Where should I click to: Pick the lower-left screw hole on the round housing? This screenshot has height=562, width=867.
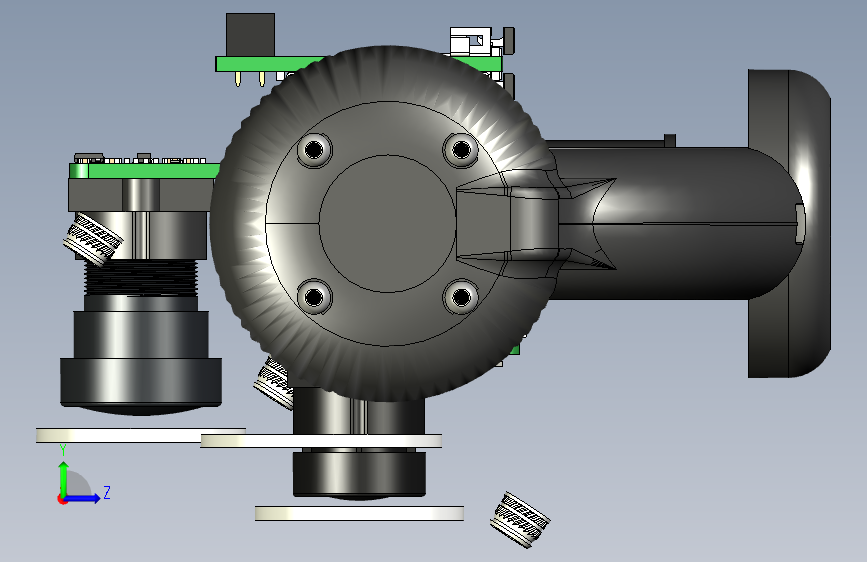(314, 297)
